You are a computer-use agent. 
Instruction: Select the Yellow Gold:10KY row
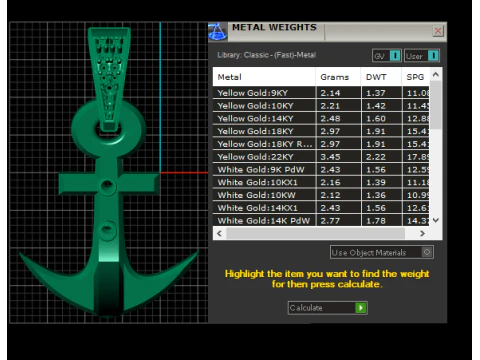click(x=321, y=106)
